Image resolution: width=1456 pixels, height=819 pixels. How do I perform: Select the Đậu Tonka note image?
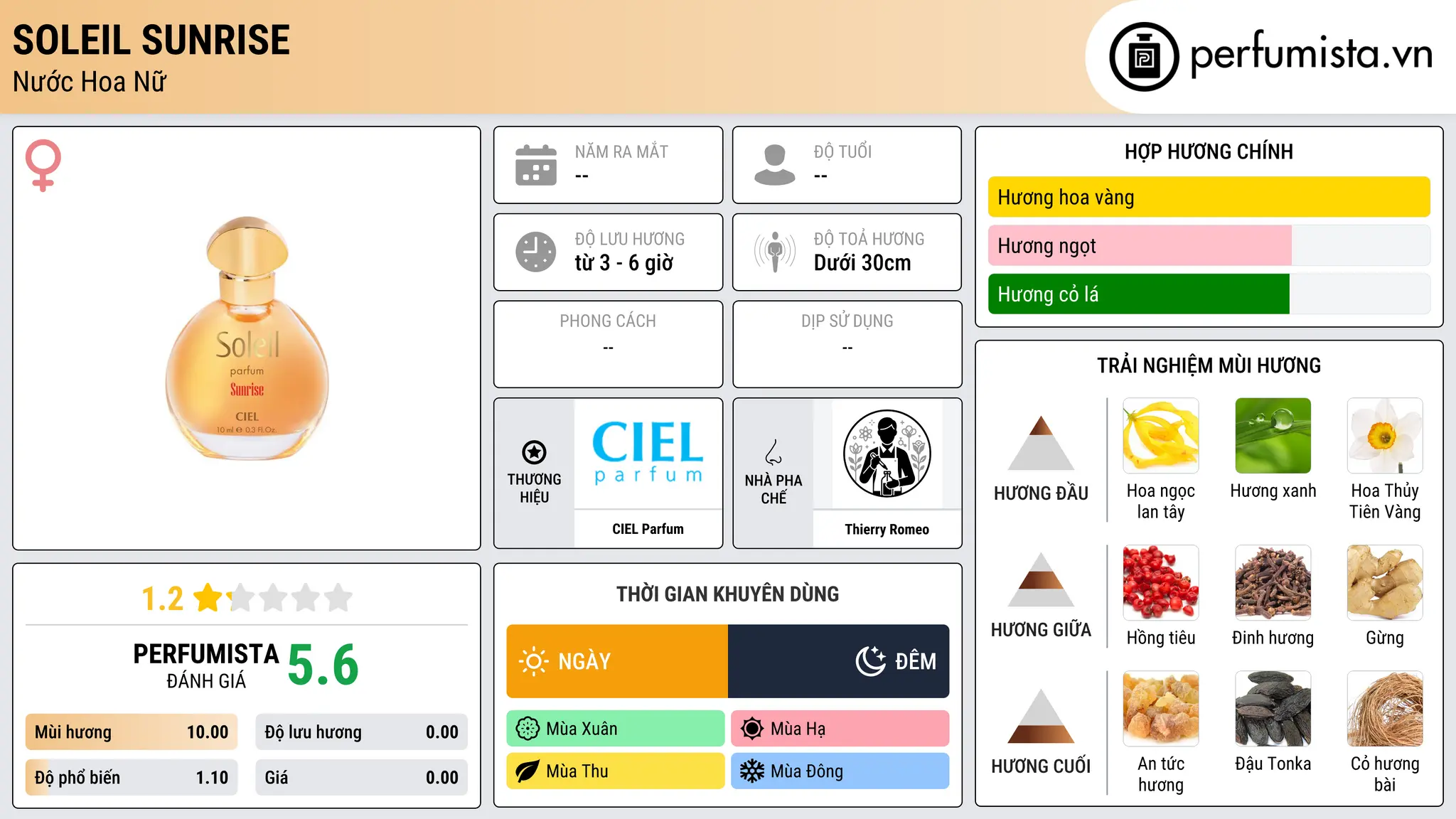(x=1273, y=709)
